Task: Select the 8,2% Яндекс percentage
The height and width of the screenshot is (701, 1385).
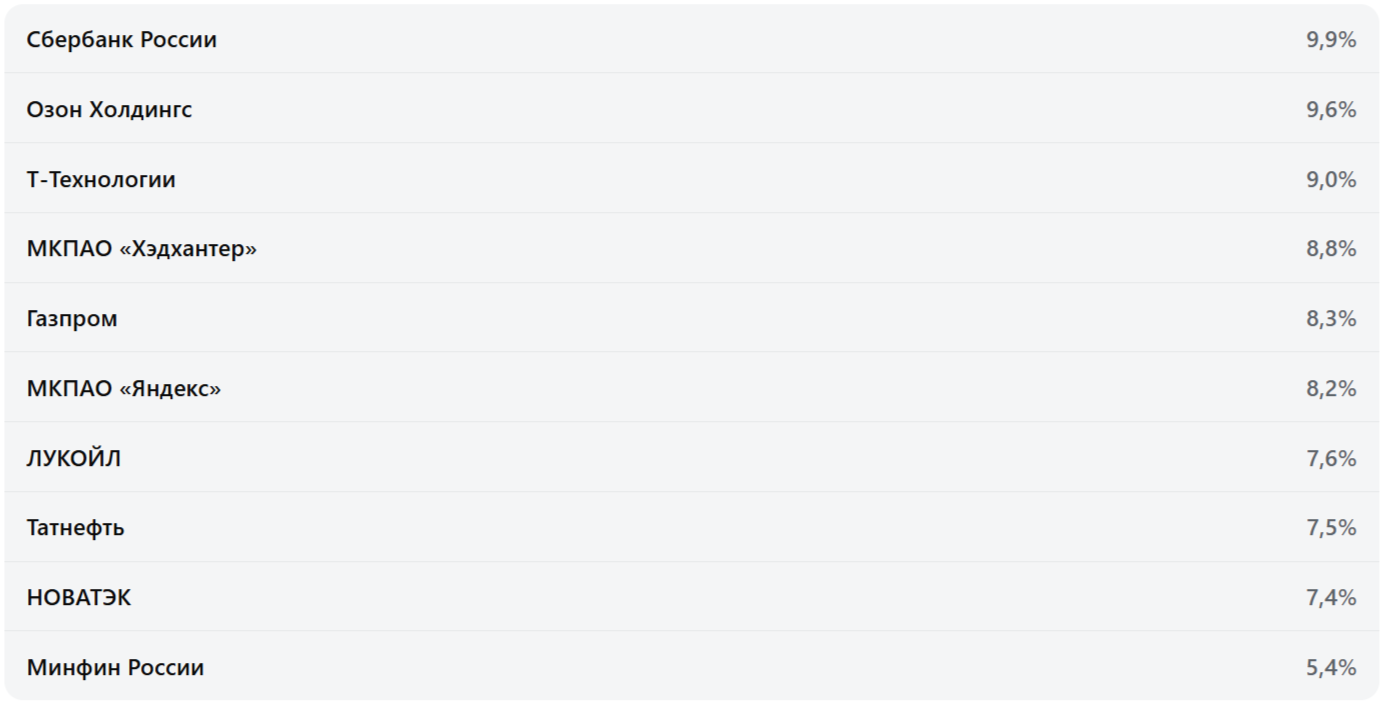Action: 1331,389
